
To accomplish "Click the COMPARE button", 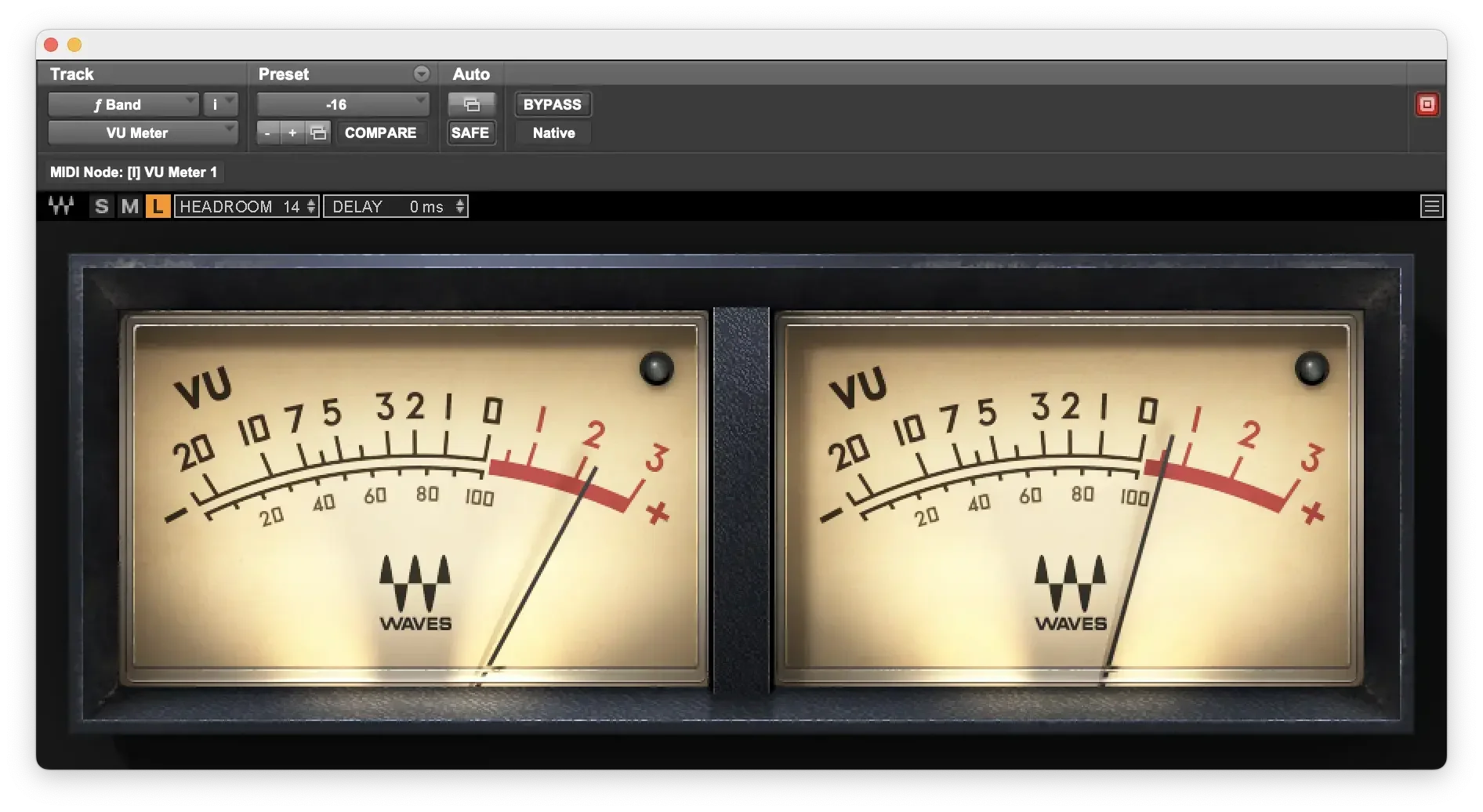I will [x=380, y=132].
